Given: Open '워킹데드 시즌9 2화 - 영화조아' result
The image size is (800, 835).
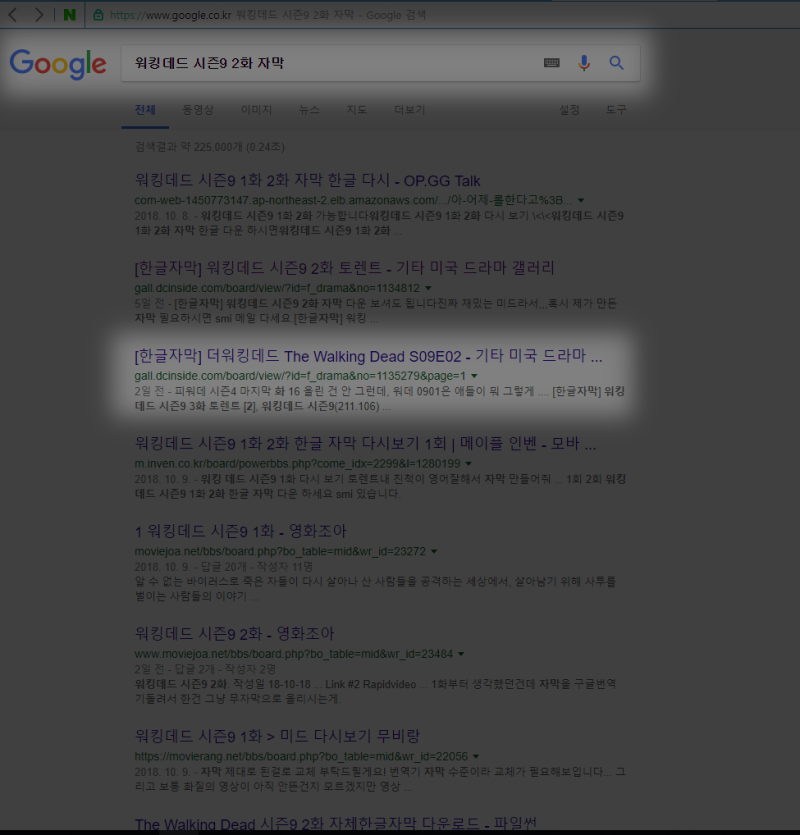Looking at the screenshot, I should (234, 634).
